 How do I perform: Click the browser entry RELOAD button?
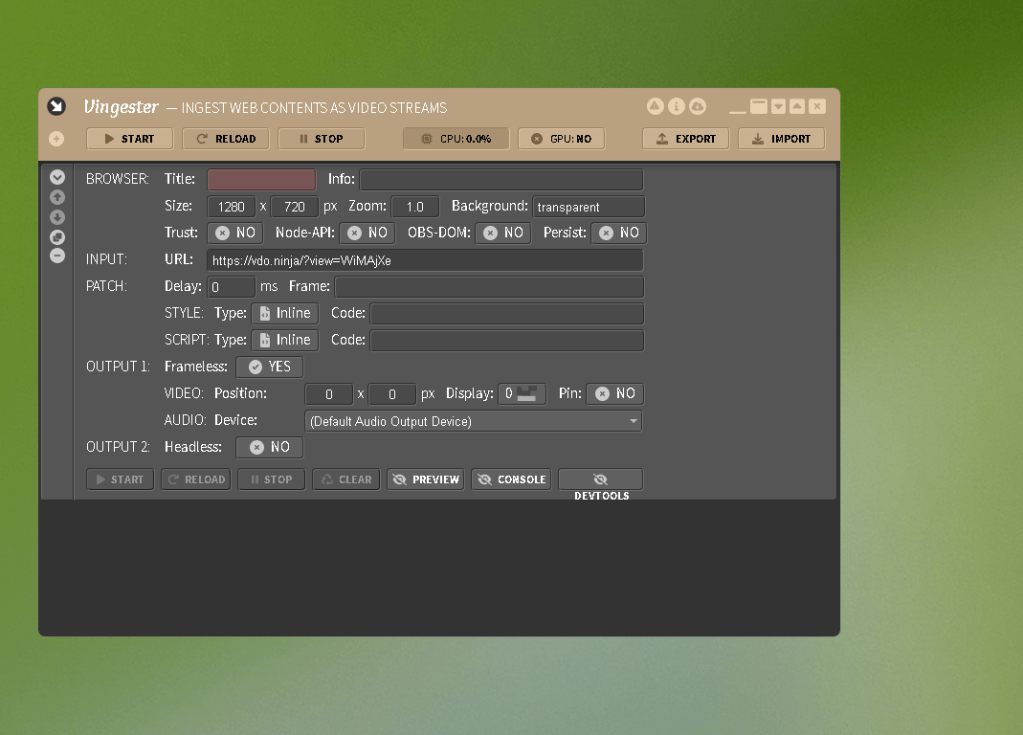(196, 479)
